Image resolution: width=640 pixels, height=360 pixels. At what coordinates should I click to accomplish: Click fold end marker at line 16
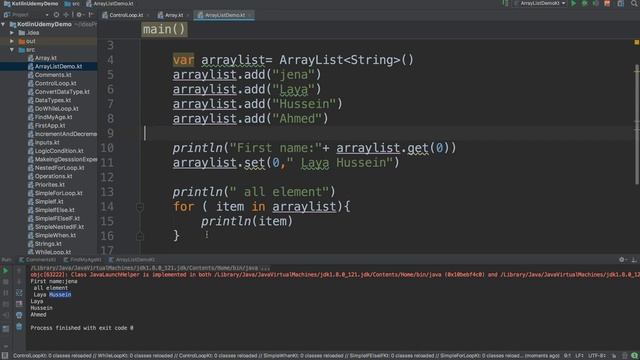tap(140, 236)
